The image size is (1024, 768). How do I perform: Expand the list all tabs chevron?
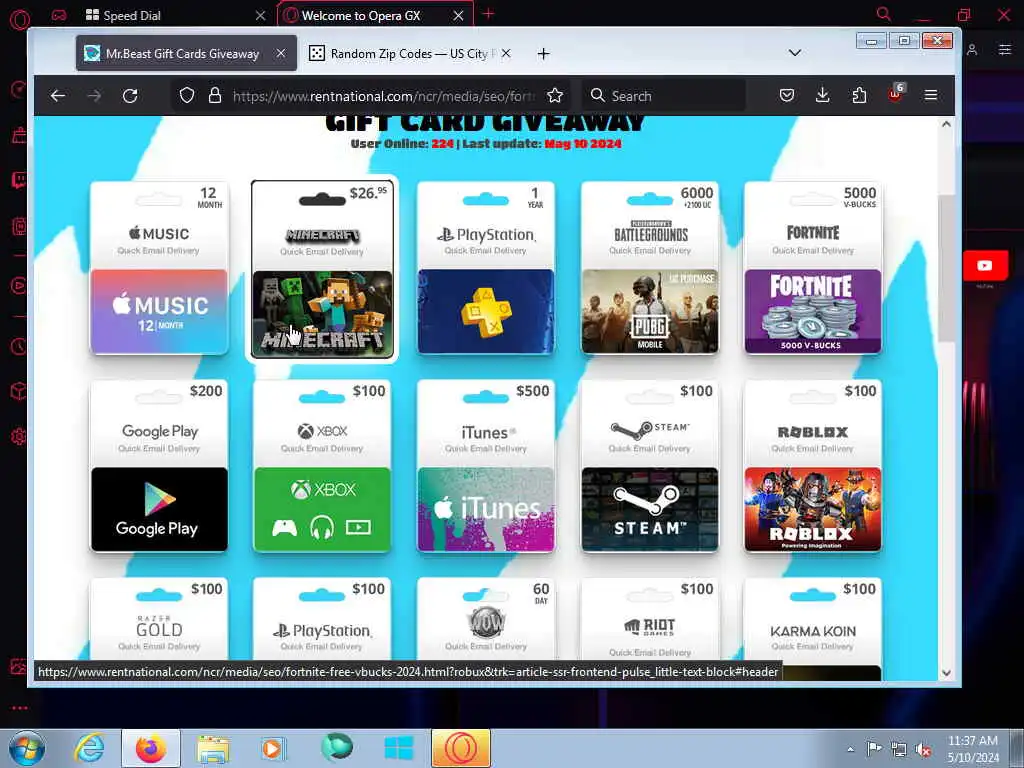point(795,53)
